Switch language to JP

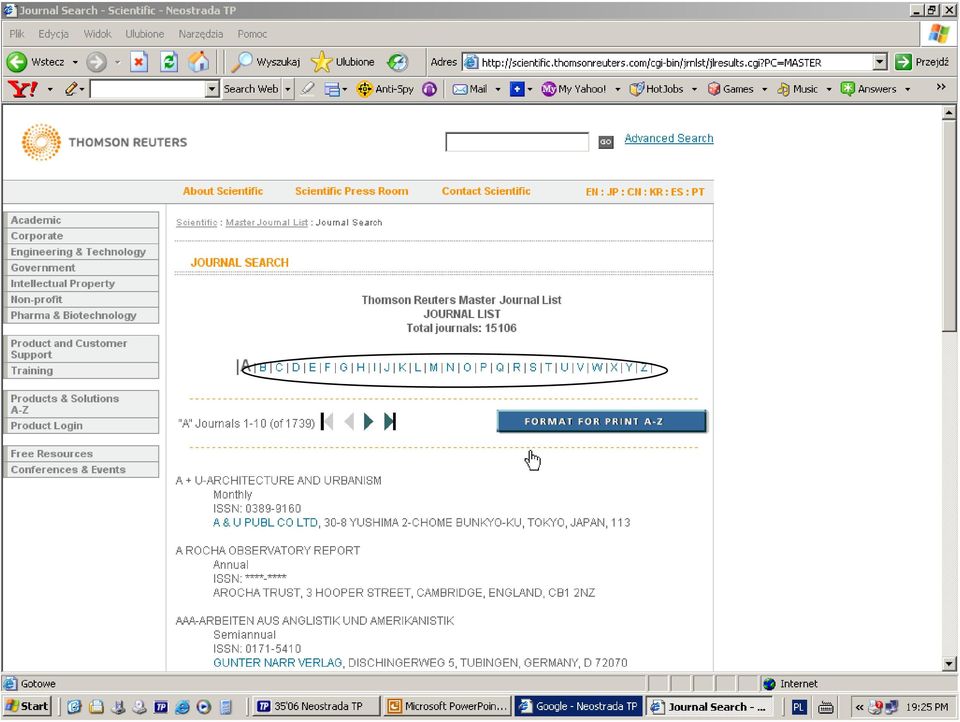[612, 192]
